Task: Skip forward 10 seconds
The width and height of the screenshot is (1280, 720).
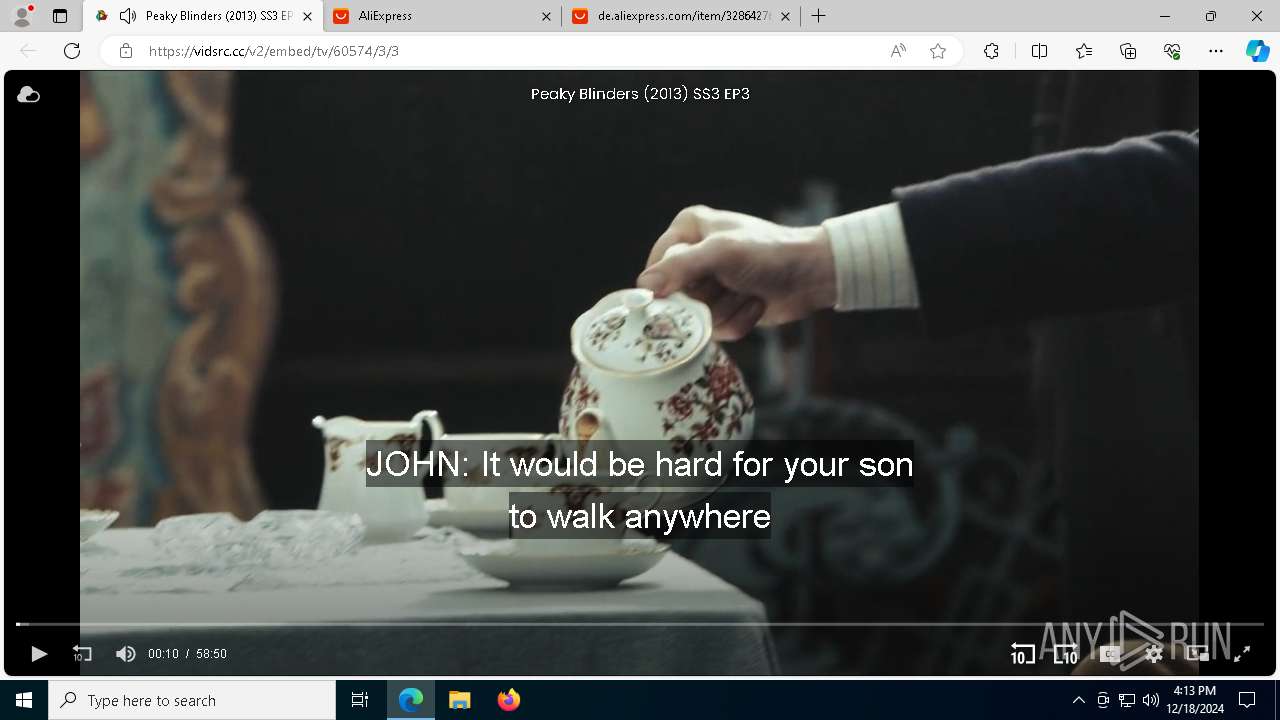Action: [1066, 654]
